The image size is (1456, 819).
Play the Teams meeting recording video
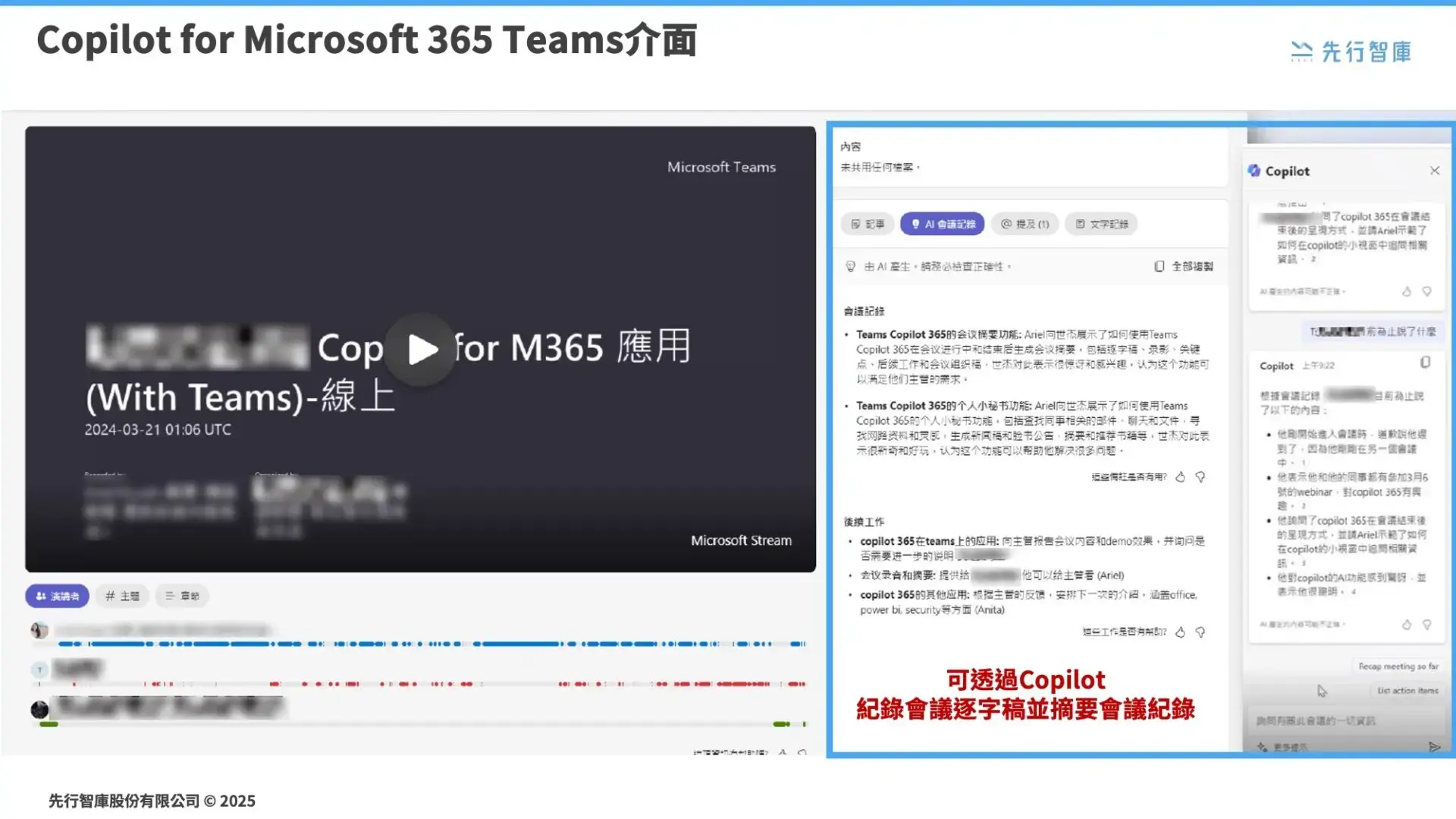tap(422, 350)
